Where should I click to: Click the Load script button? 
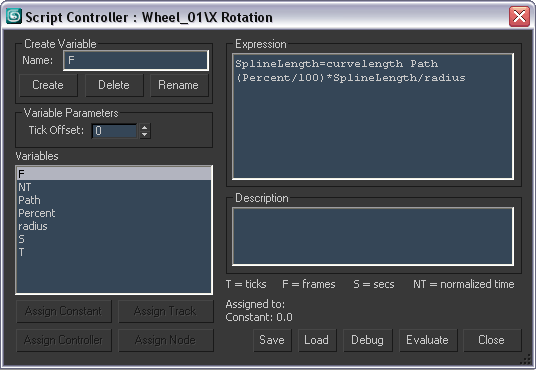click(x=317, y=340)
